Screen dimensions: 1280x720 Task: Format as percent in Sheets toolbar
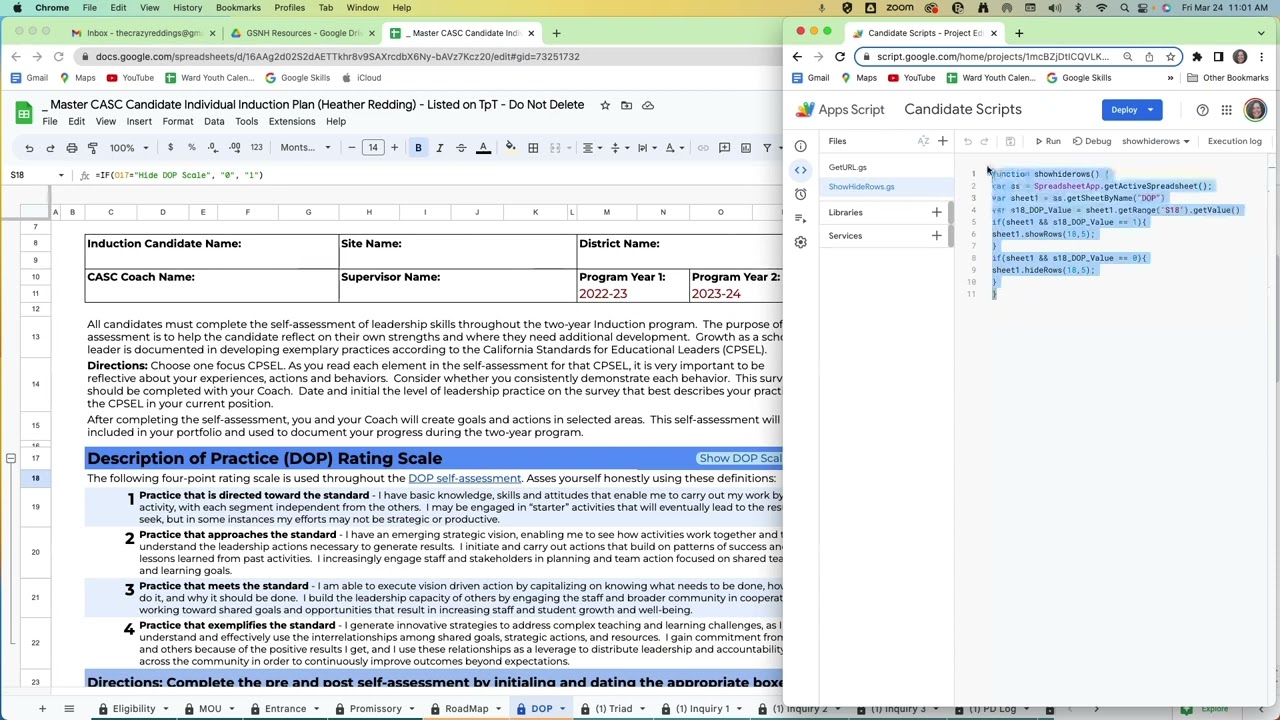pyautogui.click(x=191, y=148)
